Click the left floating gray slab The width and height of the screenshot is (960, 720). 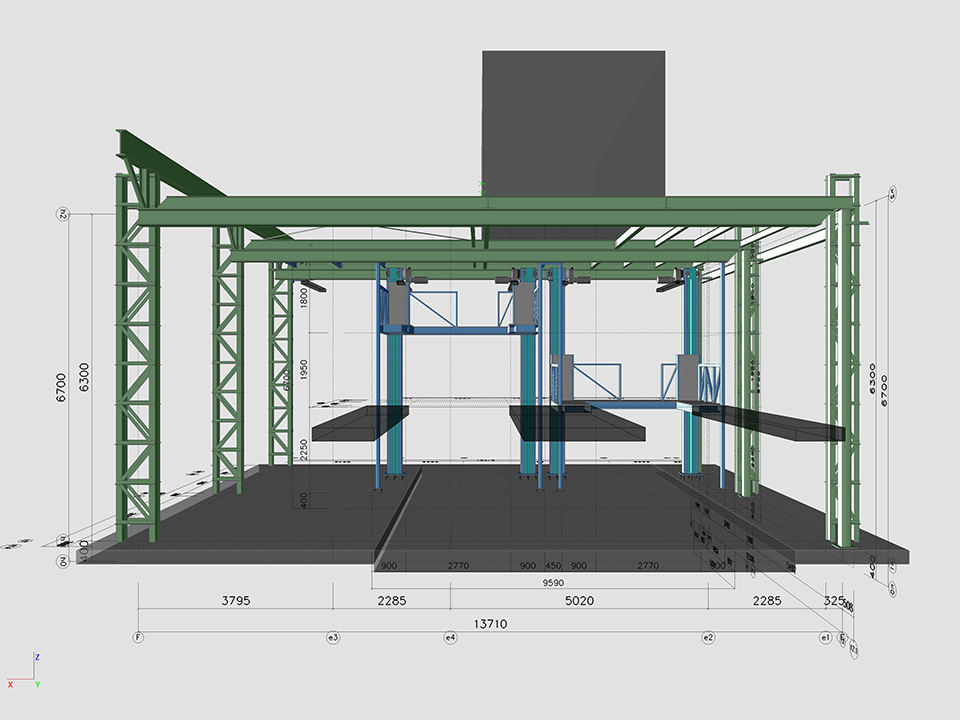pos(360,424)
